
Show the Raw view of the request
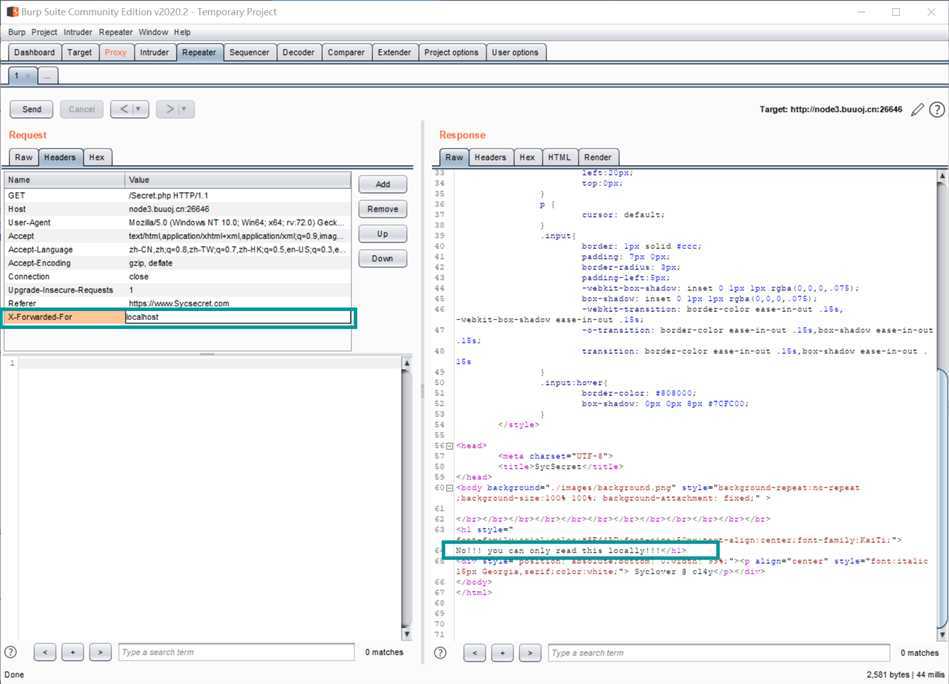[x=24, y=157]
